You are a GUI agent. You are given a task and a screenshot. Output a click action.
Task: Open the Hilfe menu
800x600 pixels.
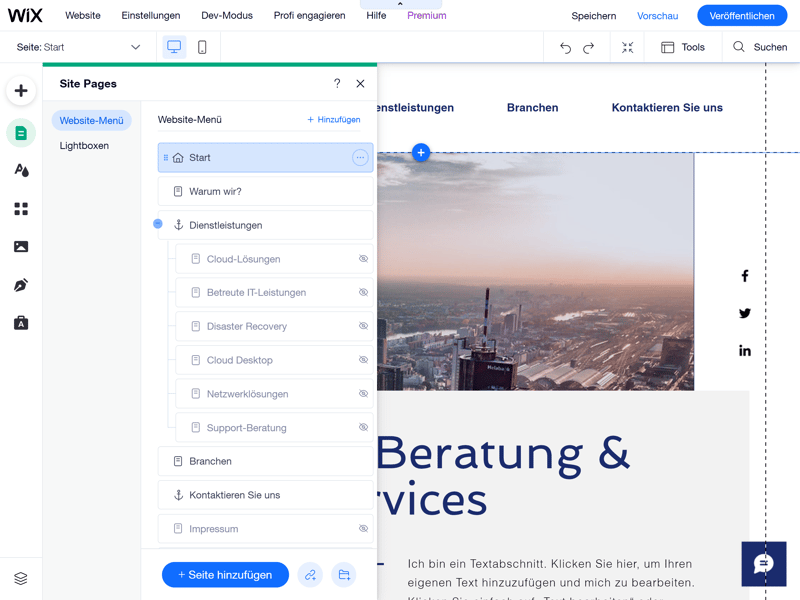coord(376,15)
